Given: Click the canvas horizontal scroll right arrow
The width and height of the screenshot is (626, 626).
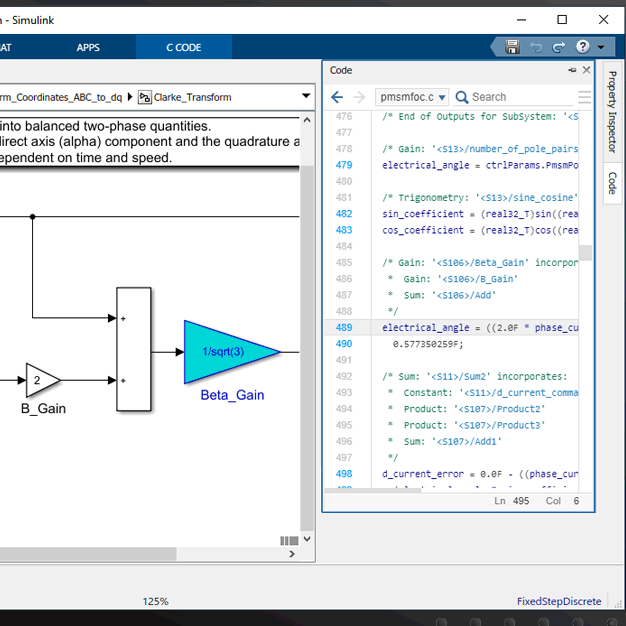Looking at the screenshot, I should (x=292, y=554).
